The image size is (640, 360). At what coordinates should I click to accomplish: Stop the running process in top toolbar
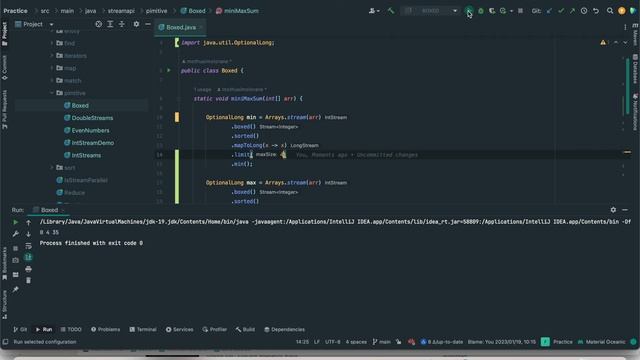tap(520, 11)
